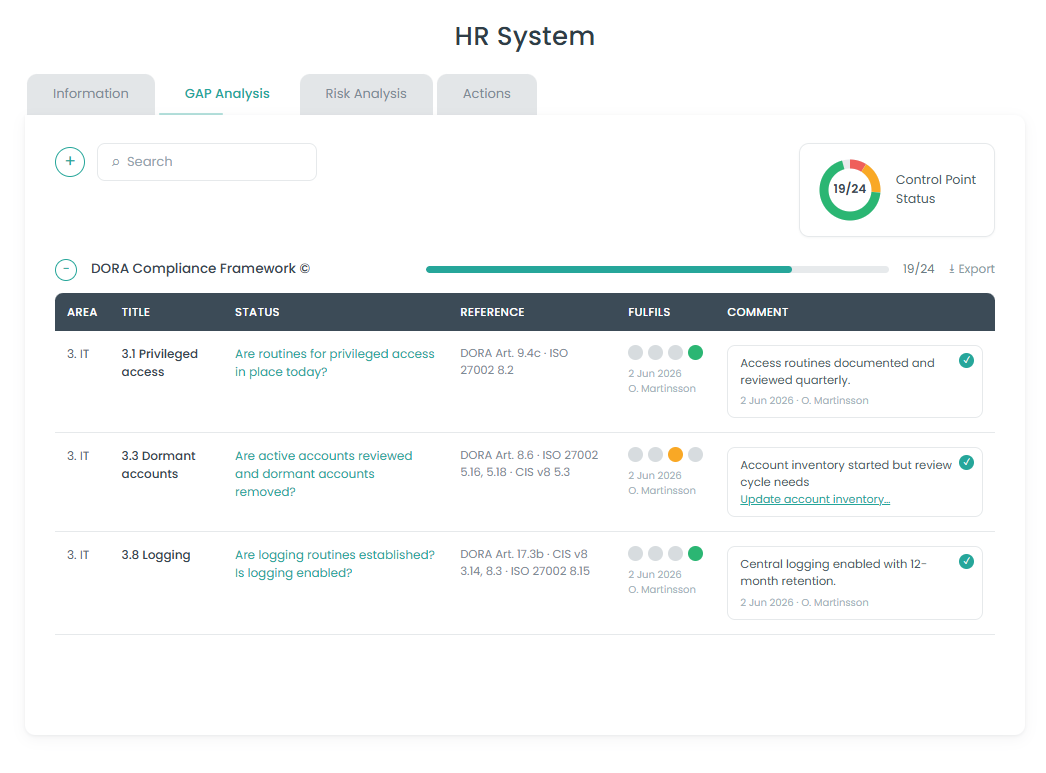Export the DORA Compliance Framework
The height and width of the screenshot is (773, 1046).
coord(971,269)
